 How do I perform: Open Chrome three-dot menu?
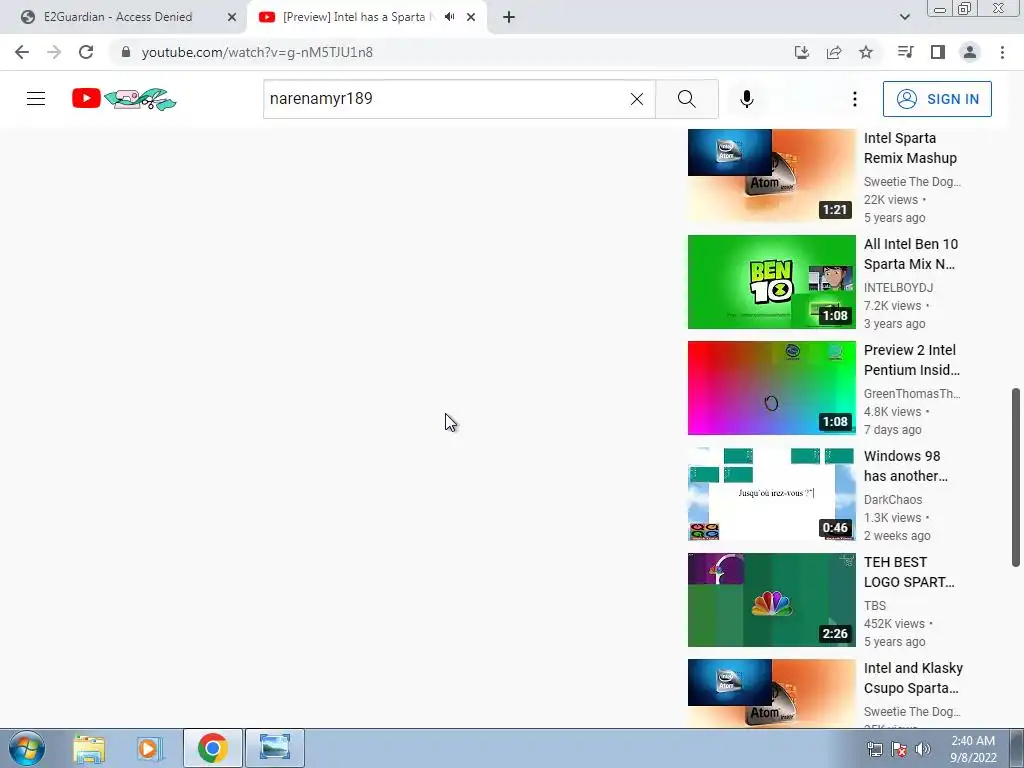pos(1002,52)
